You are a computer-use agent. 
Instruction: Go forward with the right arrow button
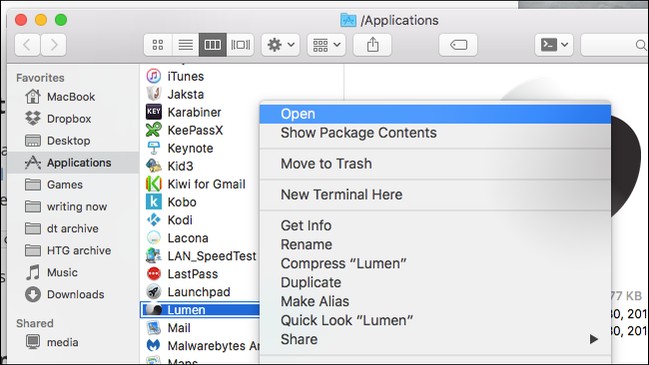[53, 44]
